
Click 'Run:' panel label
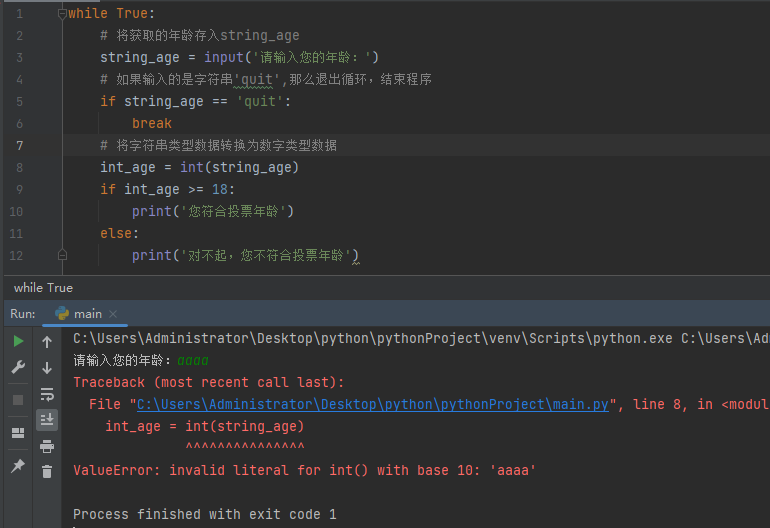[x=23, y=314]
